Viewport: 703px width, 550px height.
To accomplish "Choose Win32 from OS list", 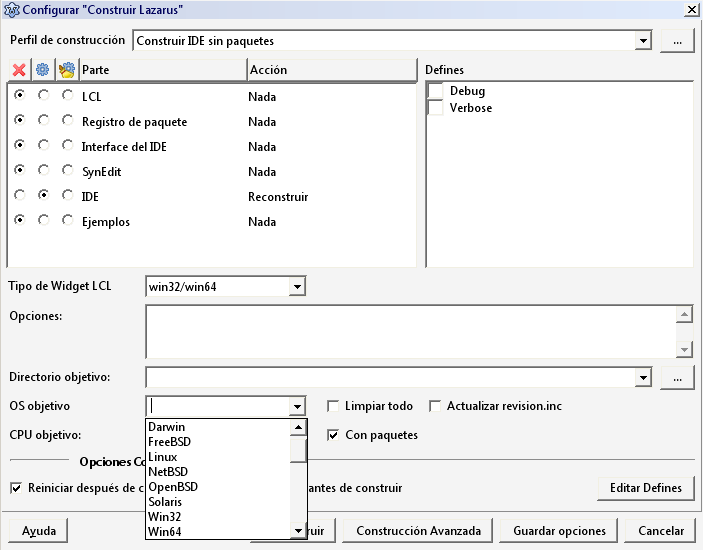I will pos(218,517).
